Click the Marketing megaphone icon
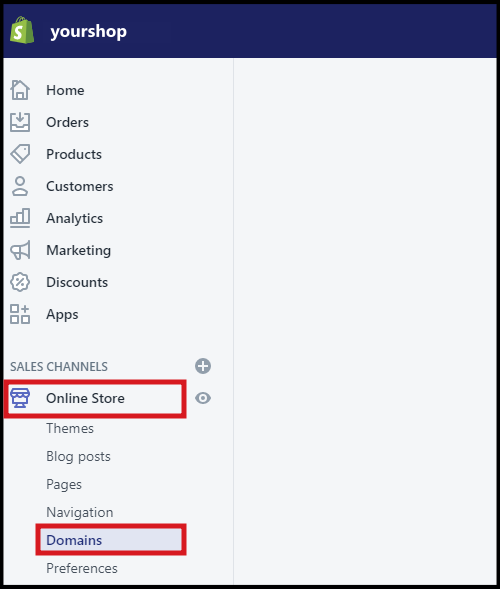Screen dimensions: 500x589 pos(20,250)
